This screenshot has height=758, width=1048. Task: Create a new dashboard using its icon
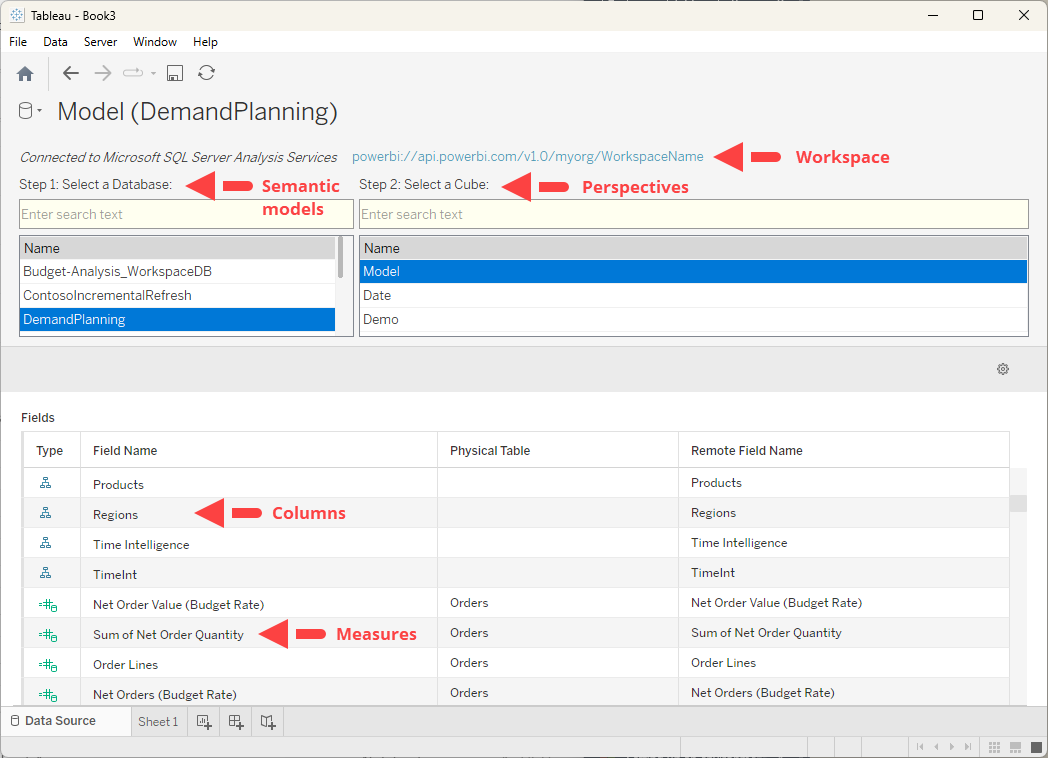[x=235, y=721]
